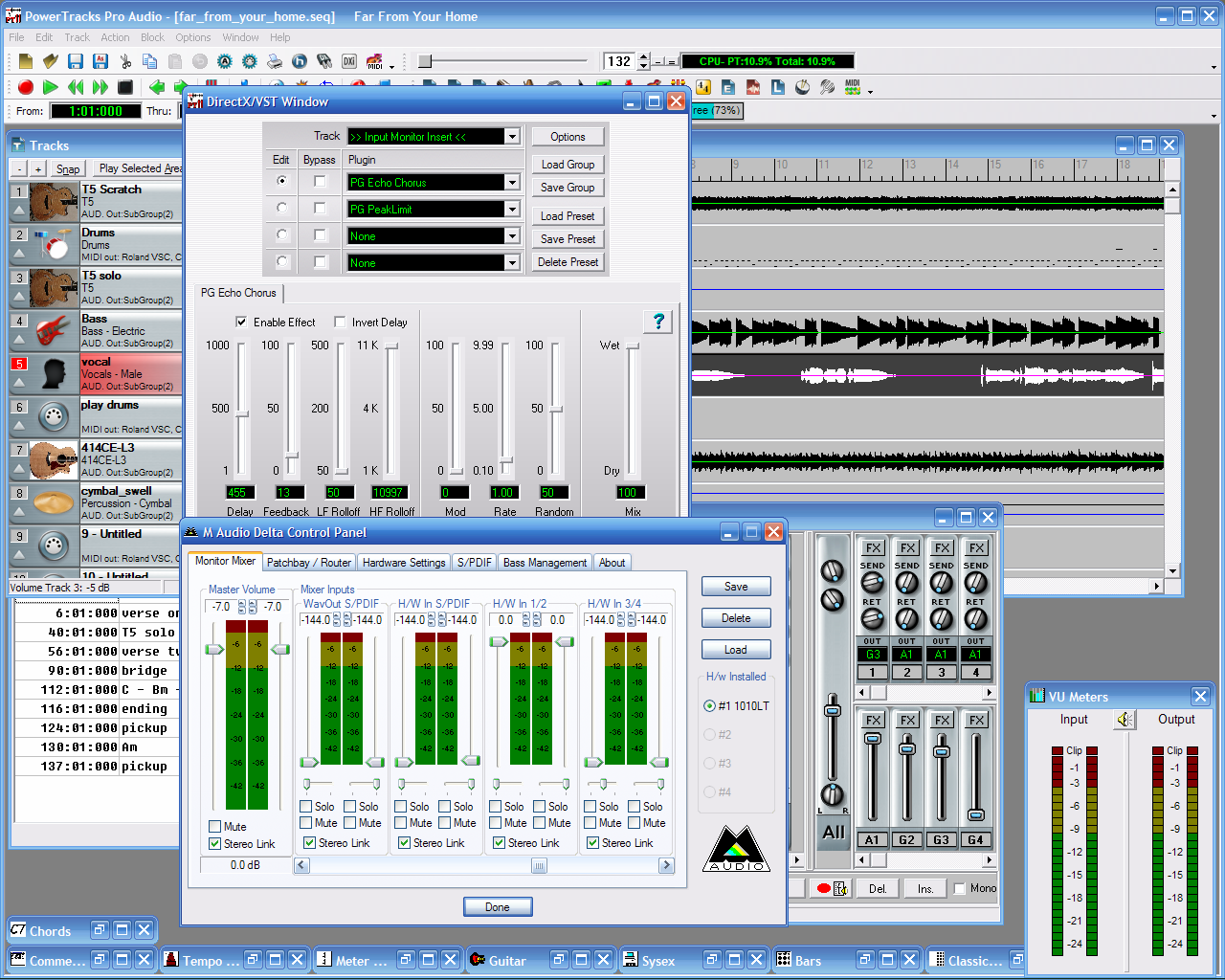Viewport: 1225px width, 980px height.
Task: Click the Delete Preset button
Action: click(568, 262)
